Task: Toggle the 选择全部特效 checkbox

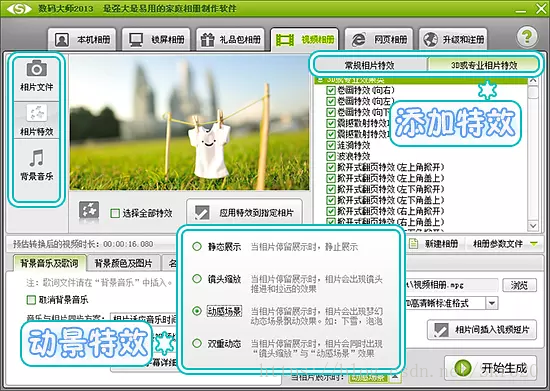Action: click(x=115, y=213)
